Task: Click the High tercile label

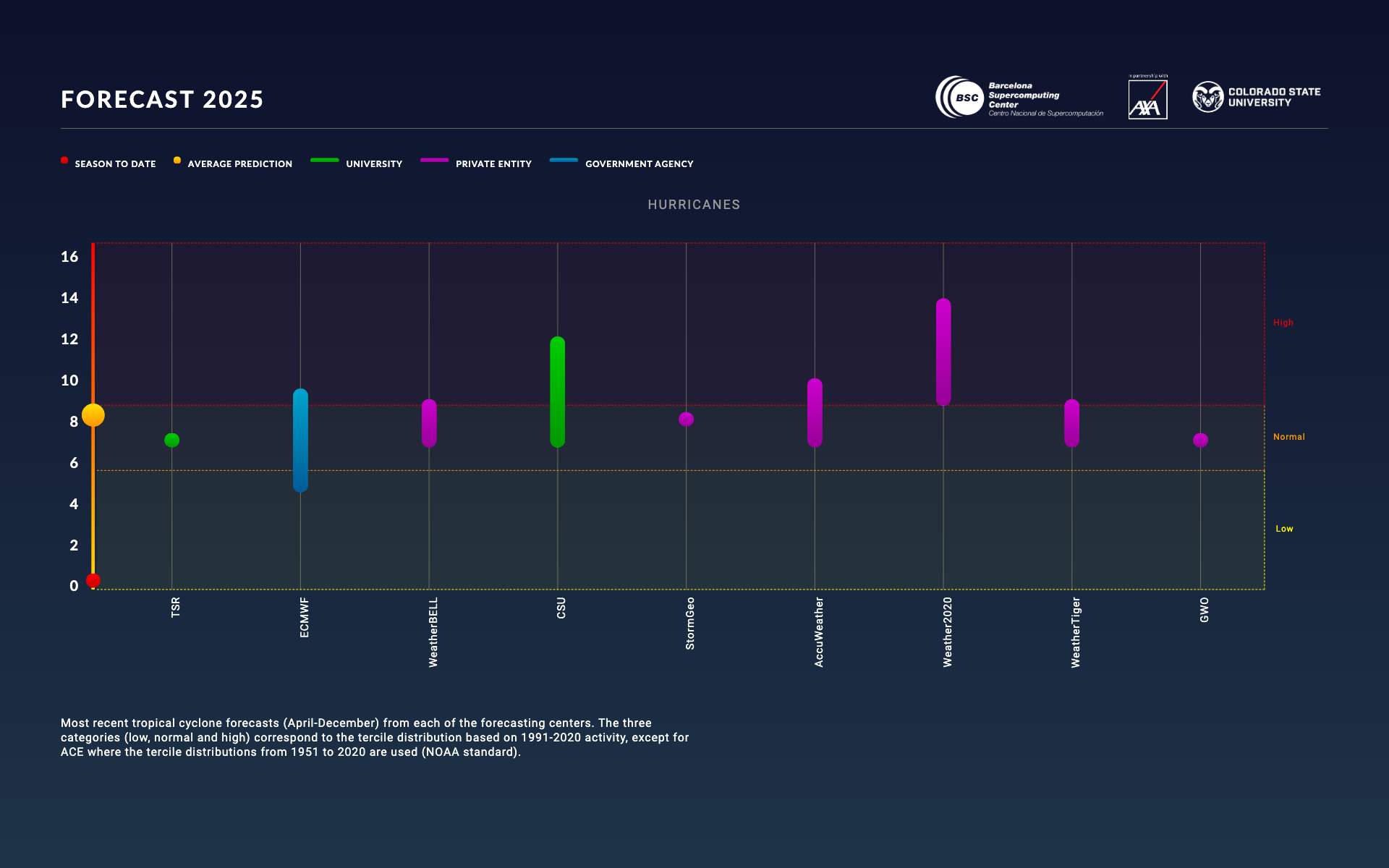Action: tap(1284, 323)
